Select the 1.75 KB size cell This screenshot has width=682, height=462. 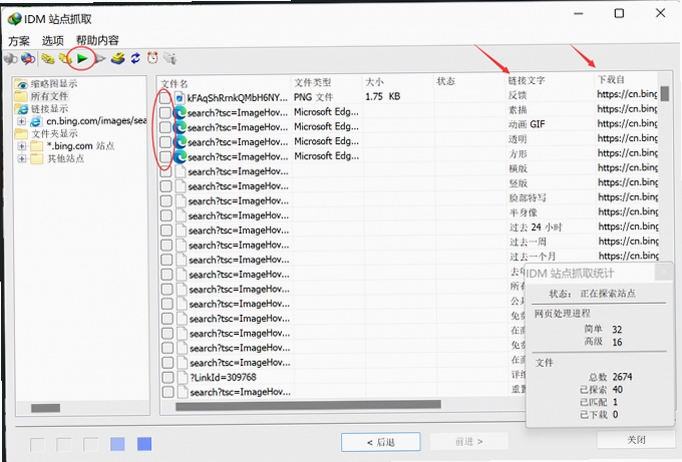[x=383, y=96]
